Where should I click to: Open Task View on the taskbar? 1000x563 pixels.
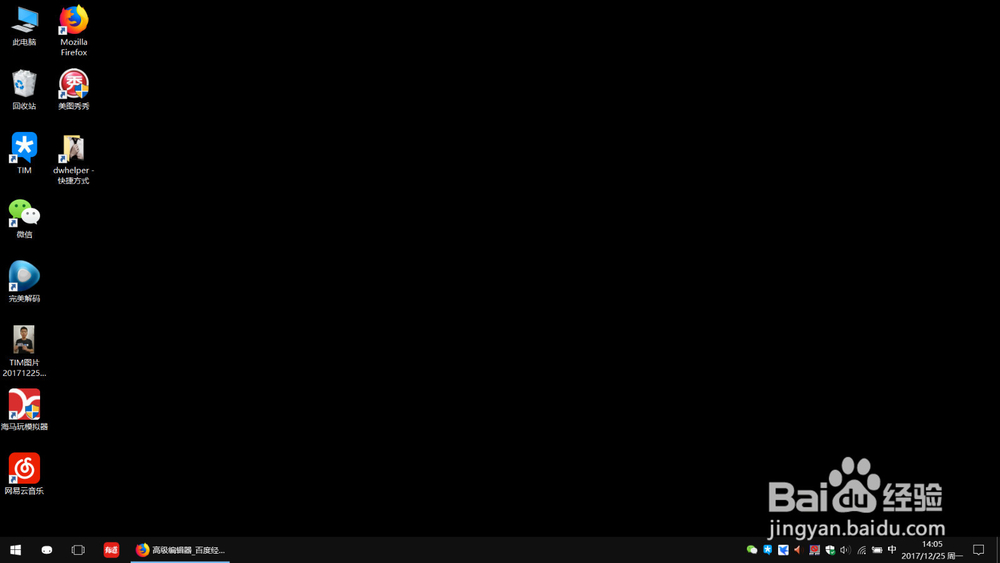(78, 550)
